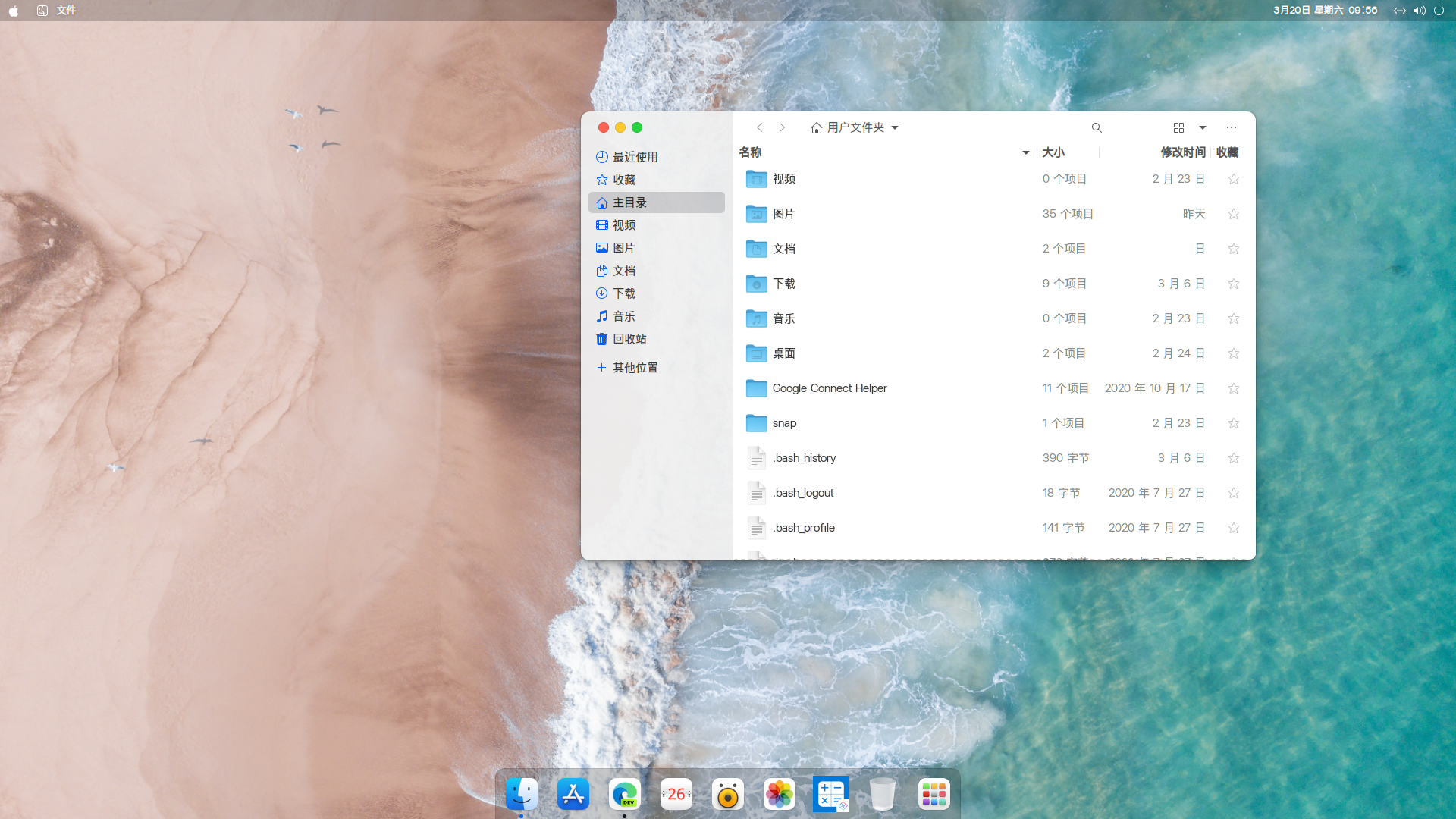Click the search magnifier icon

coord(1097,127)
